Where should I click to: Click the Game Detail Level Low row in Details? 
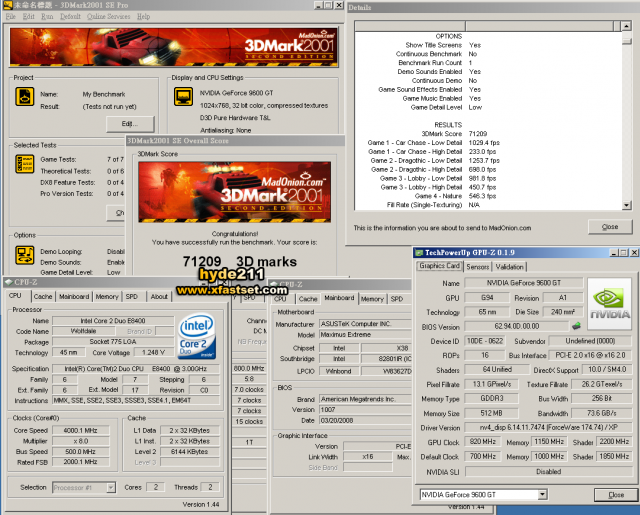(x=446, y=107)
